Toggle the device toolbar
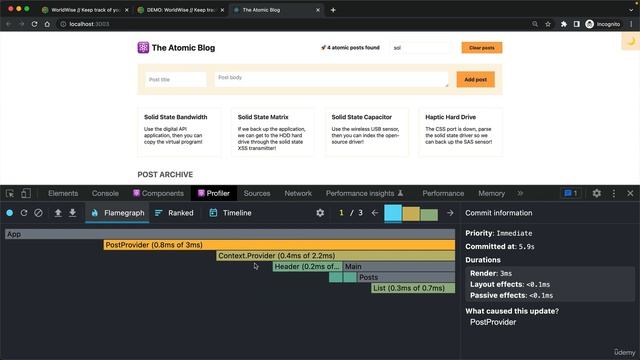Image resolution: width=640 pixels, height=360 pixels. (26, 193)
